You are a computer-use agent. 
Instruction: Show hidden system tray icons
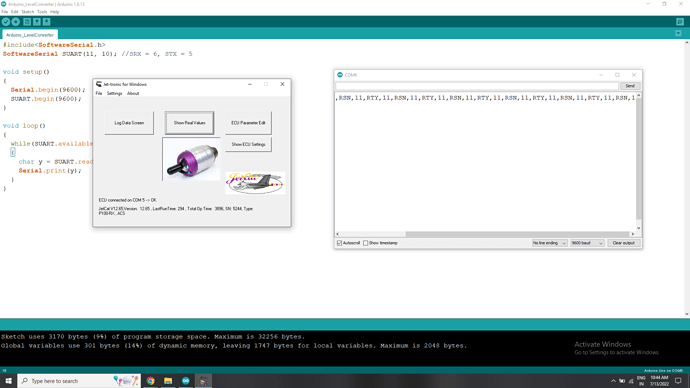coord(613,381)
